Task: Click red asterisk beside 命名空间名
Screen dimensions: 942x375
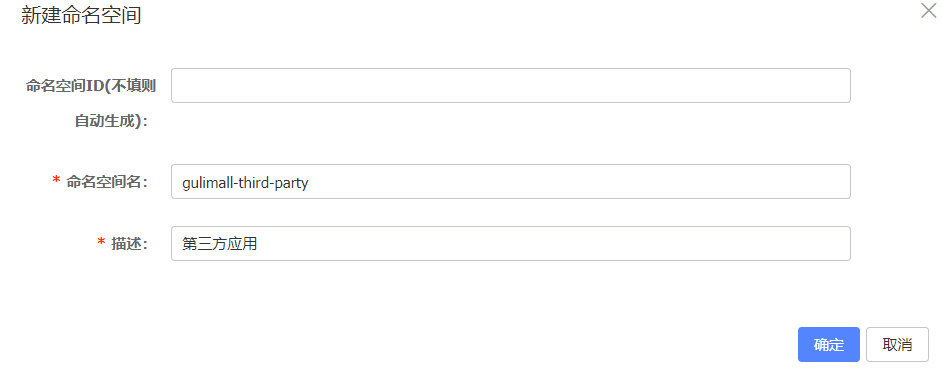Action: pyautogui.click(x=56, y=180)
